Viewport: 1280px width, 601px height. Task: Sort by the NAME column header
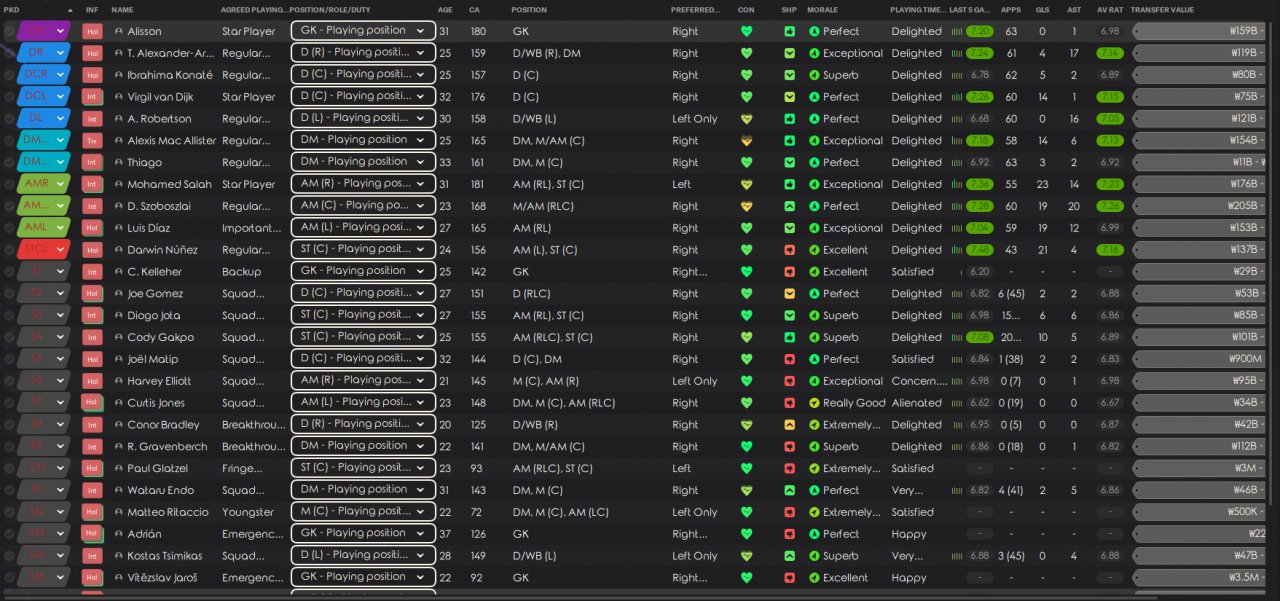click(122, 9)
